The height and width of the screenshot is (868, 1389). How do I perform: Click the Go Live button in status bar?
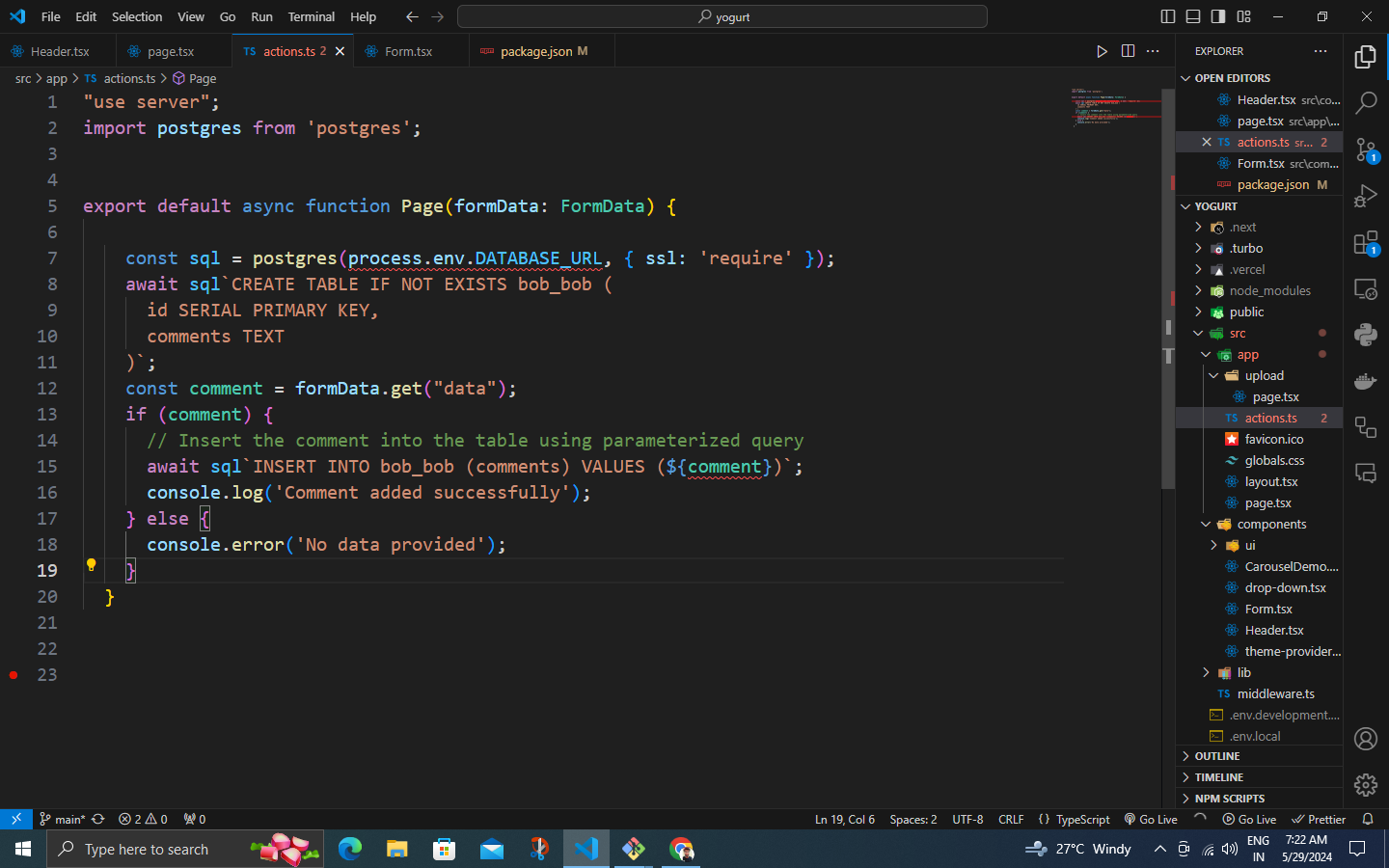tap(1151, 819)
